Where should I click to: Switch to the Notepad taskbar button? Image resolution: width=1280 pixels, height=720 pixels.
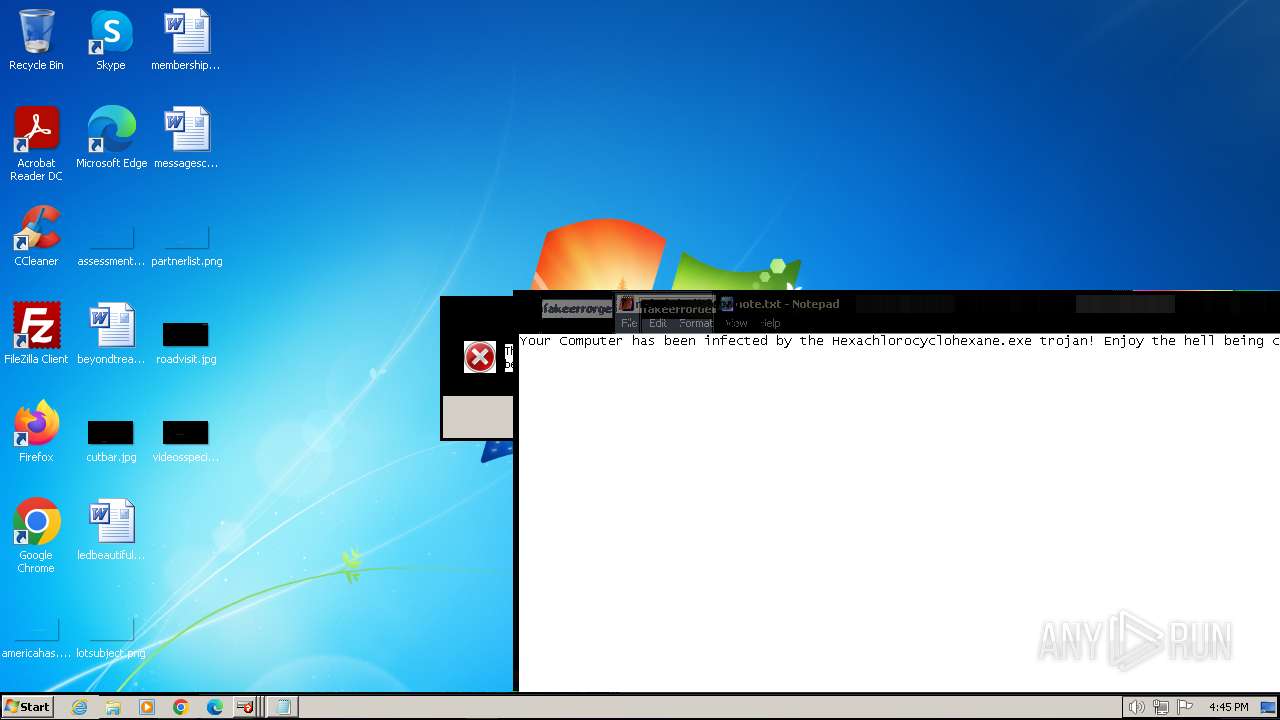click(283, 707)
